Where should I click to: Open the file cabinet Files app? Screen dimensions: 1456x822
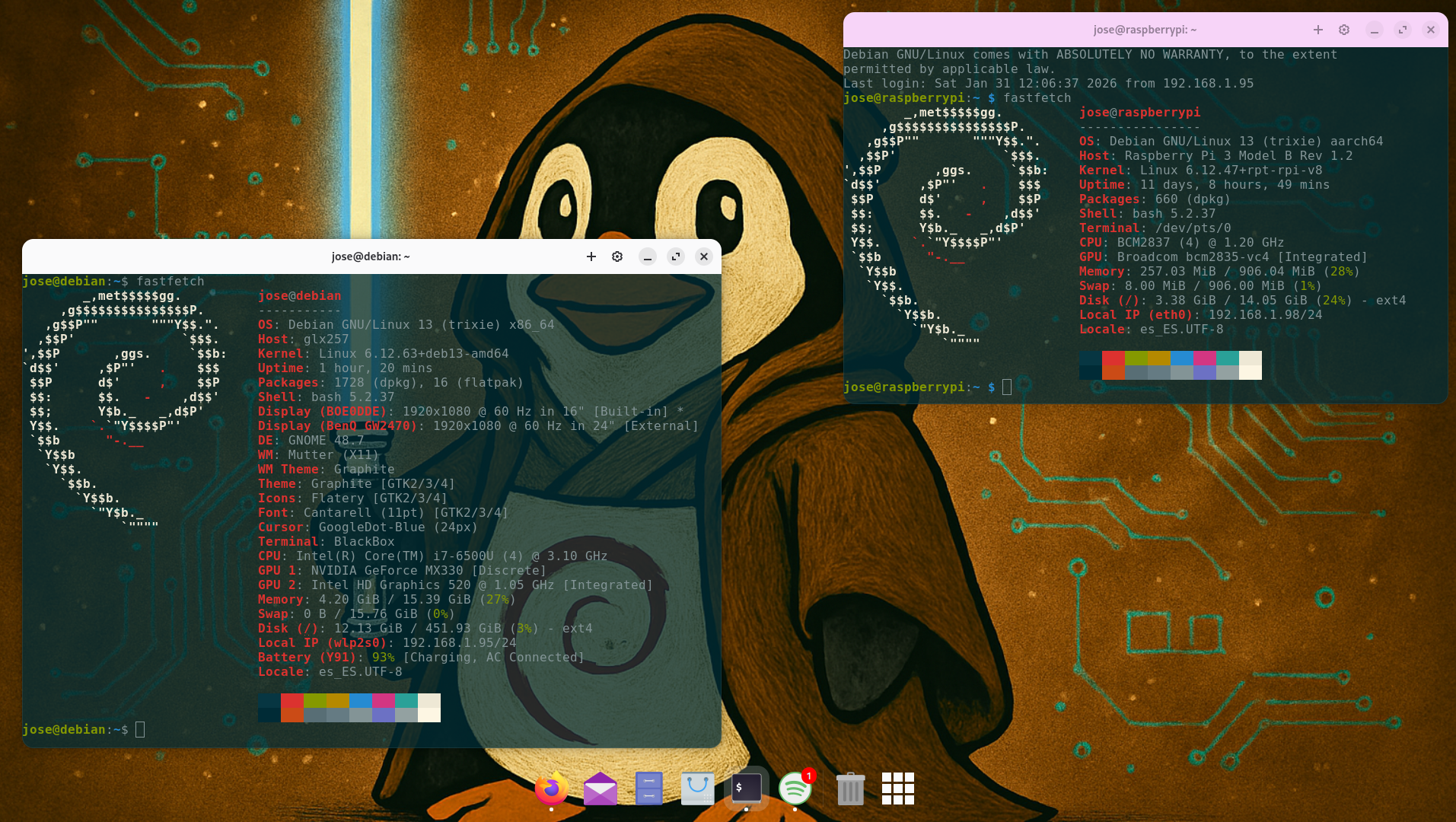coord(649,789)
